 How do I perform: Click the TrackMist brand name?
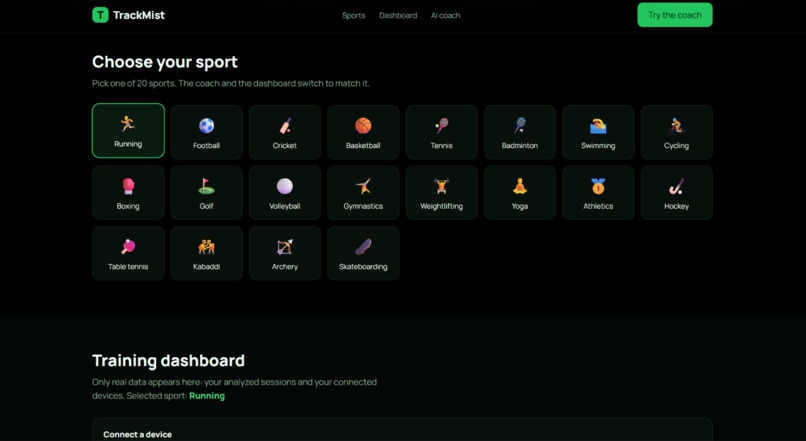point(139,15)
